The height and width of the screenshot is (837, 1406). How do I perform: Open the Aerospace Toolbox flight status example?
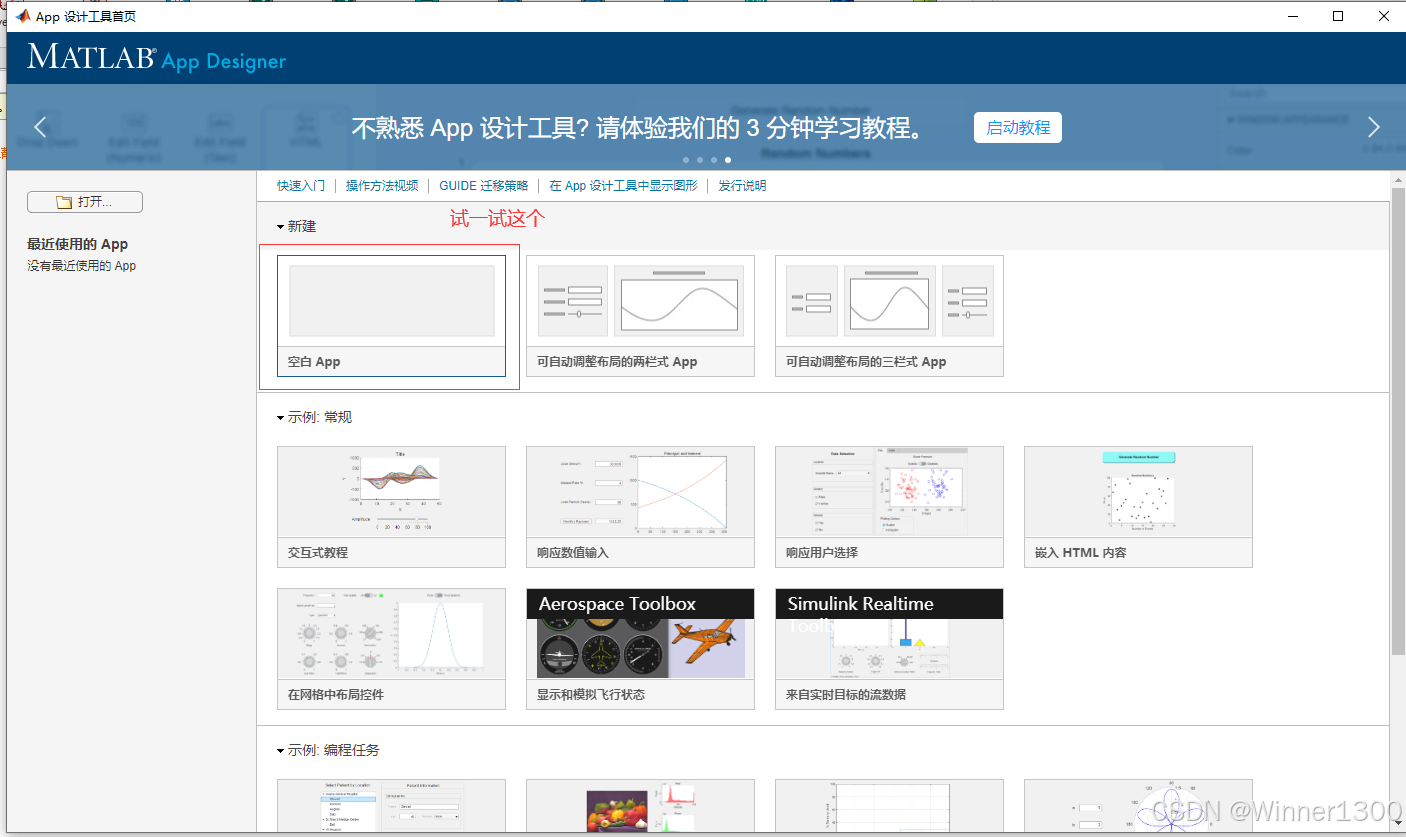coord(640,649)
